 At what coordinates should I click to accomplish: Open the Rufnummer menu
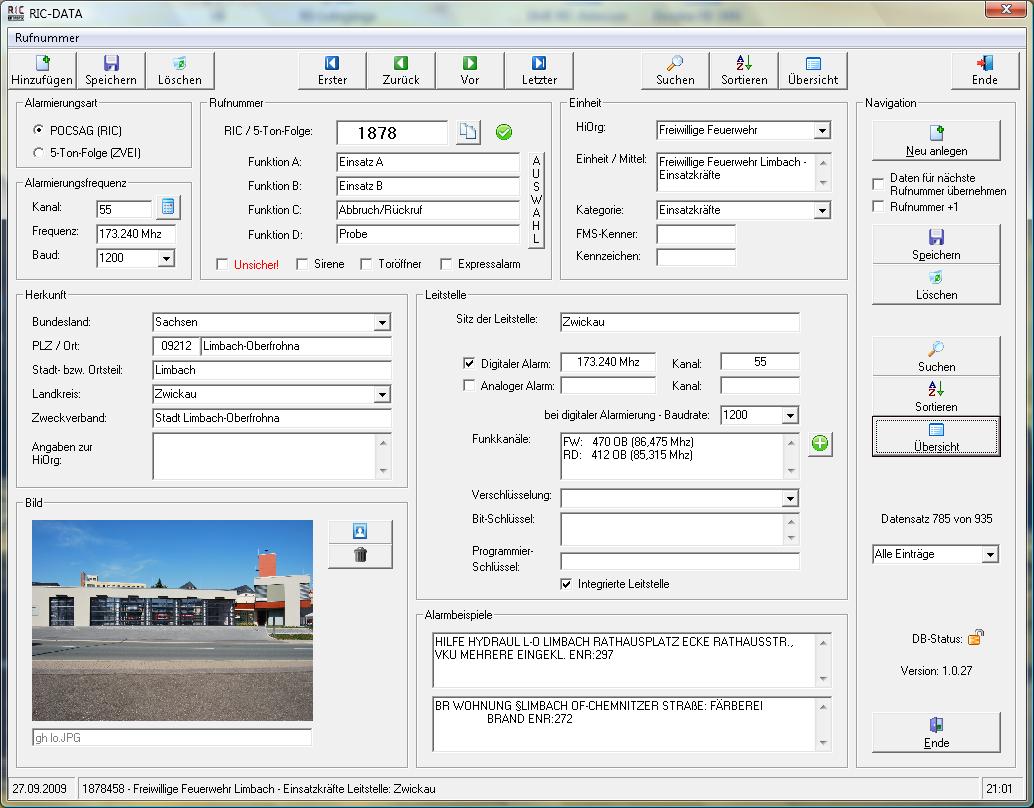[x=47, y=38]
